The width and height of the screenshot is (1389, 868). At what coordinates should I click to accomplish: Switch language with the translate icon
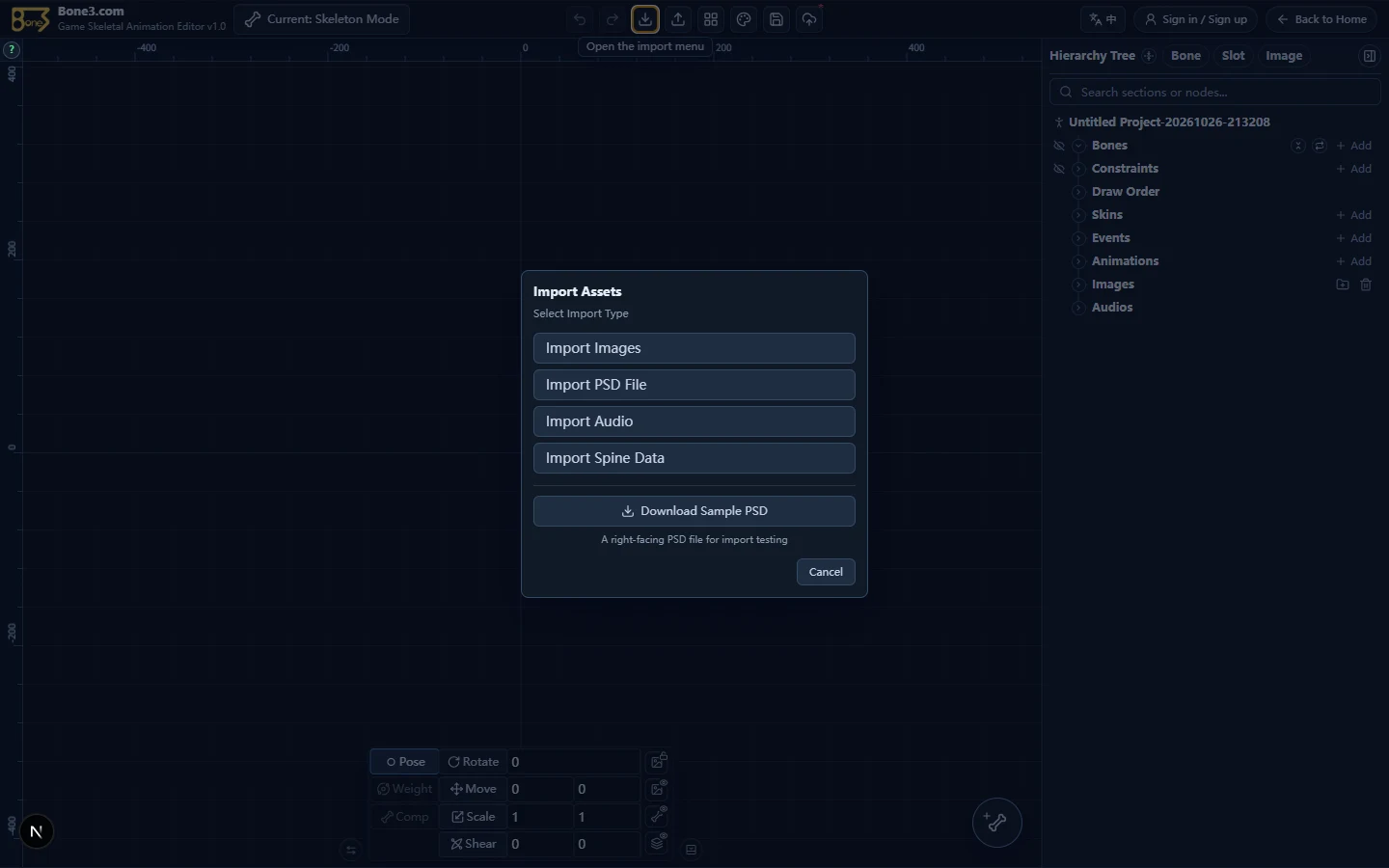tap(1103, 19)
